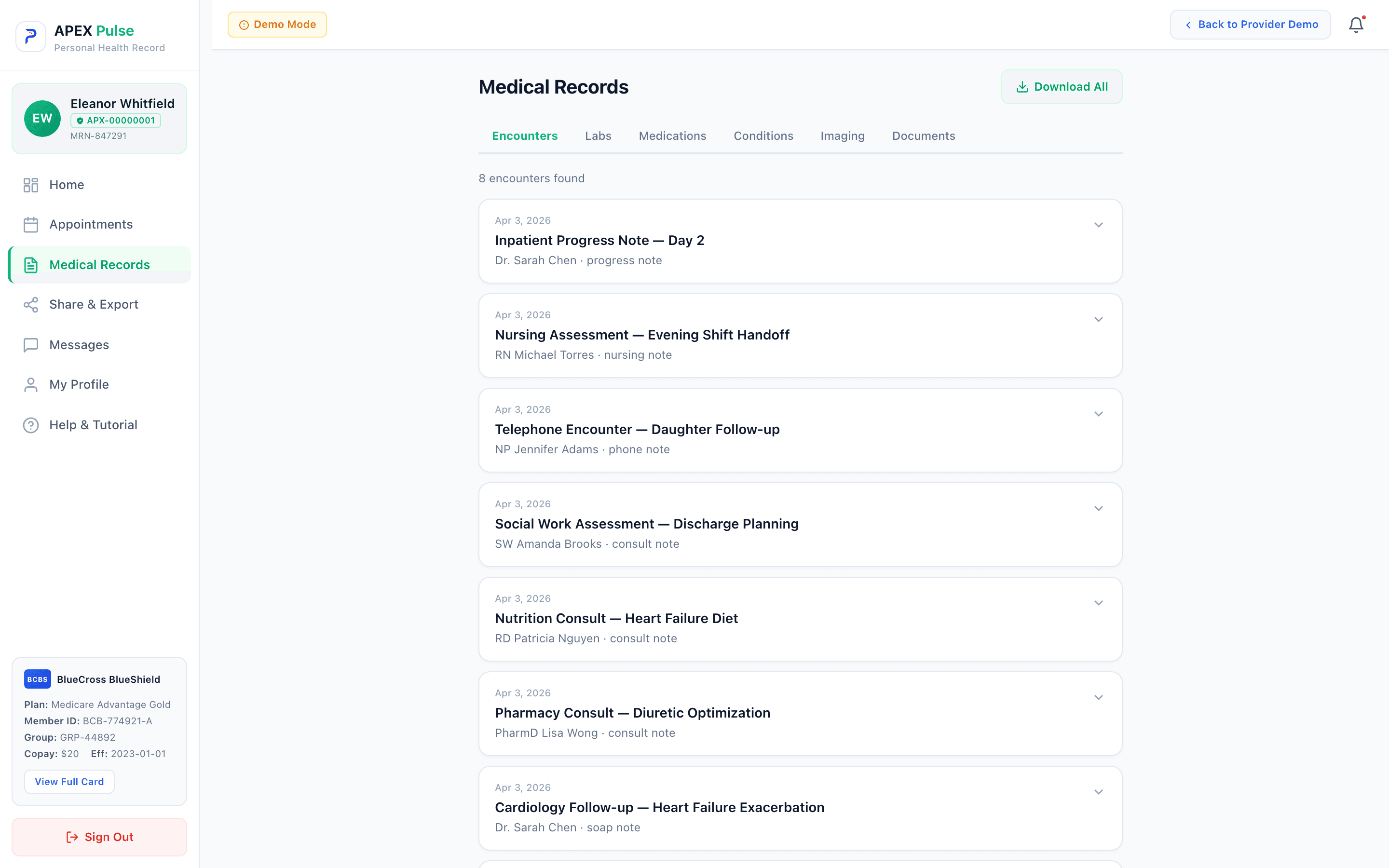The height and width of the screenshot is (868, 1389).
Task: Open Share & Export page
Action: pyautogui.click(x=99, y=304)
